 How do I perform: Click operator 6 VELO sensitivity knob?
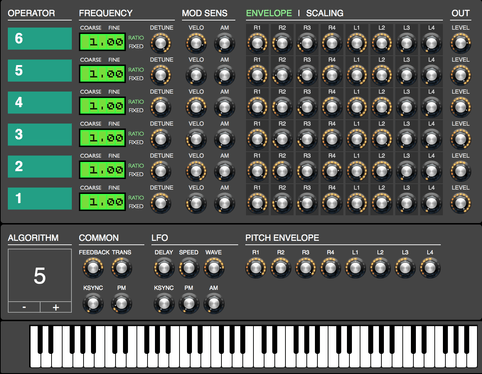[196, 43]
